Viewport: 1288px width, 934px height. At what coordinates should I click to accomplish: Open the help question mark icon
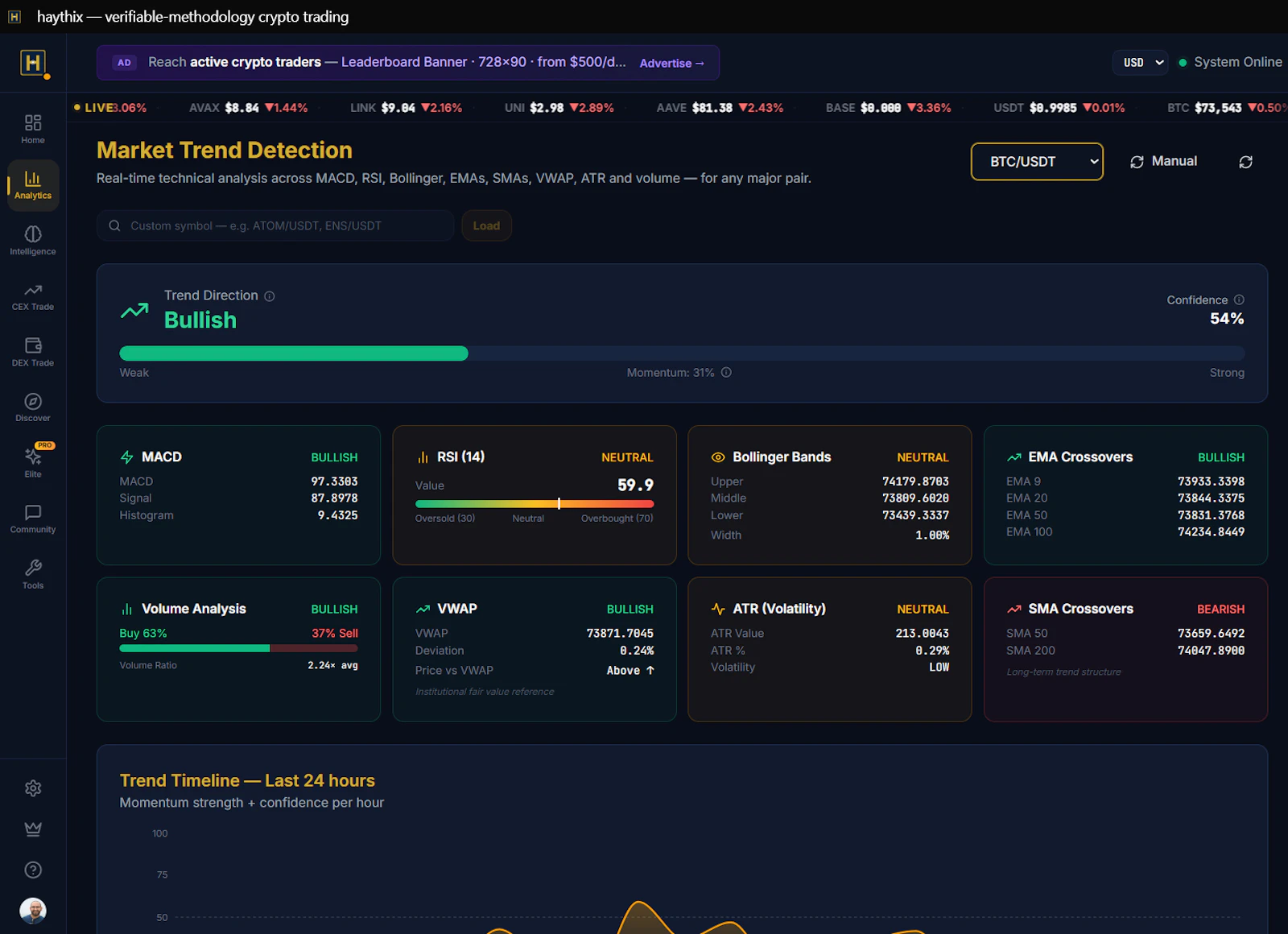pos(33,870)
